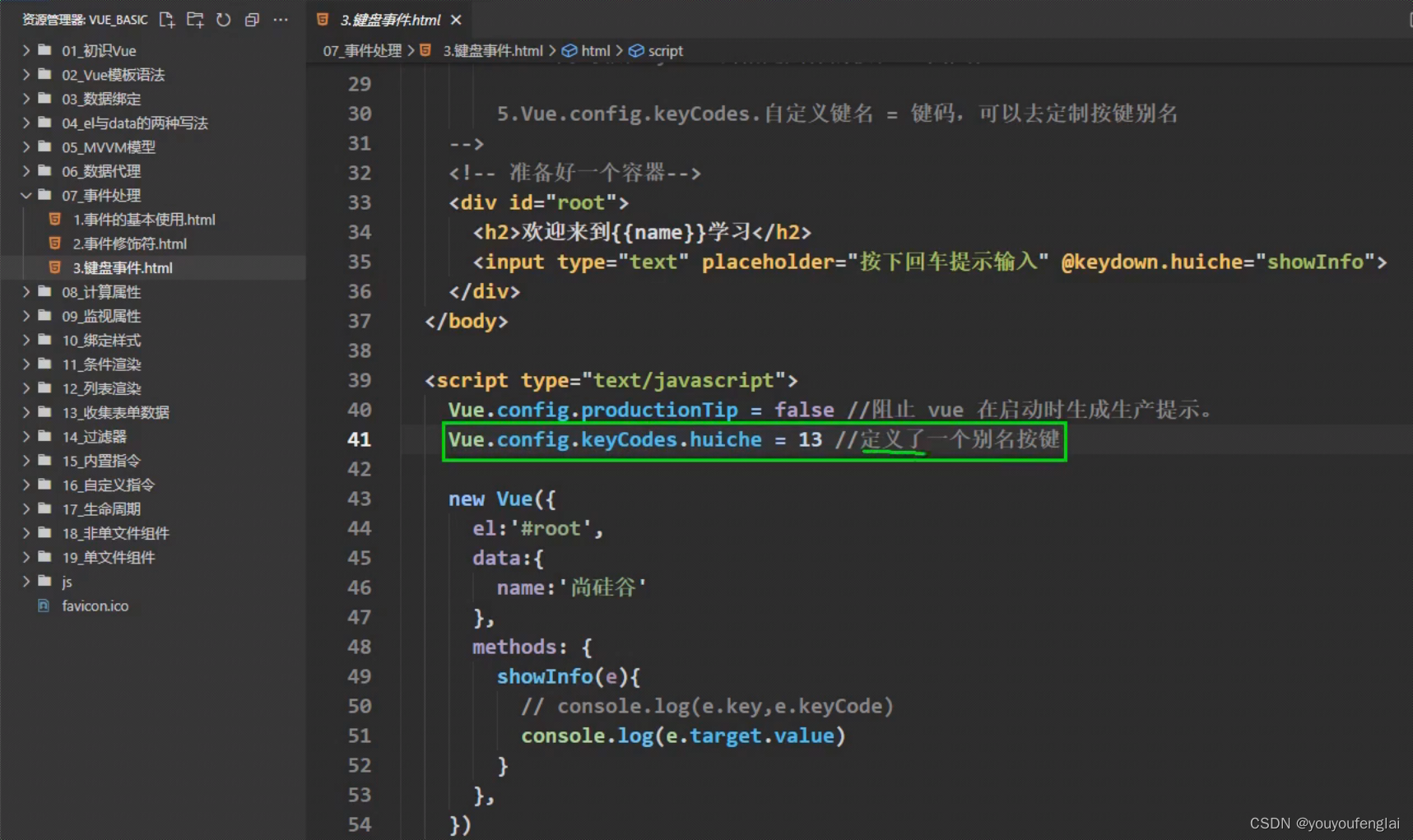Refresh the explorer with the refresh icon
Image resolution: width=1413 pixels, height=840 pixels.
(223, 20)
